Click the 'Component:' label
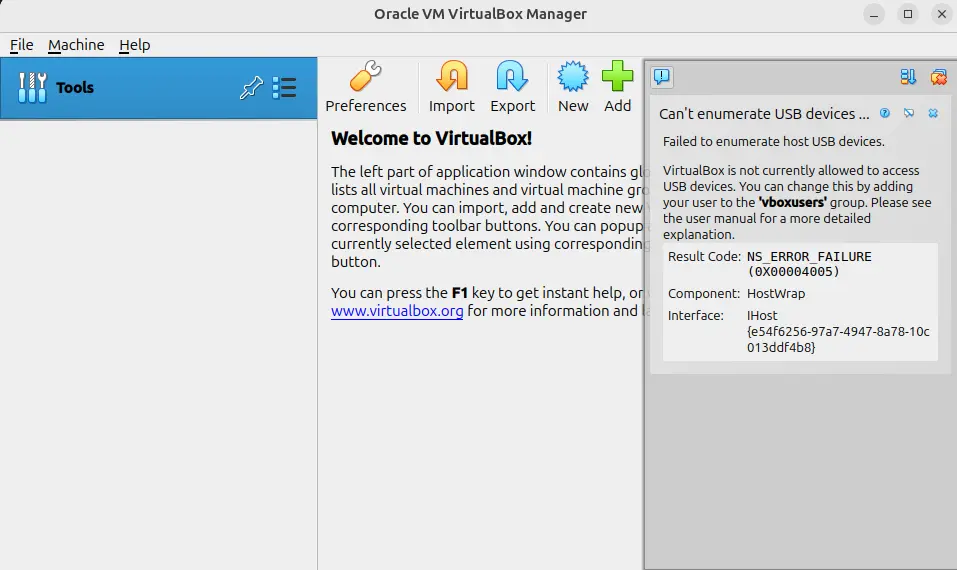The width and height of the screenshot is (957, 570). (704, 294)
